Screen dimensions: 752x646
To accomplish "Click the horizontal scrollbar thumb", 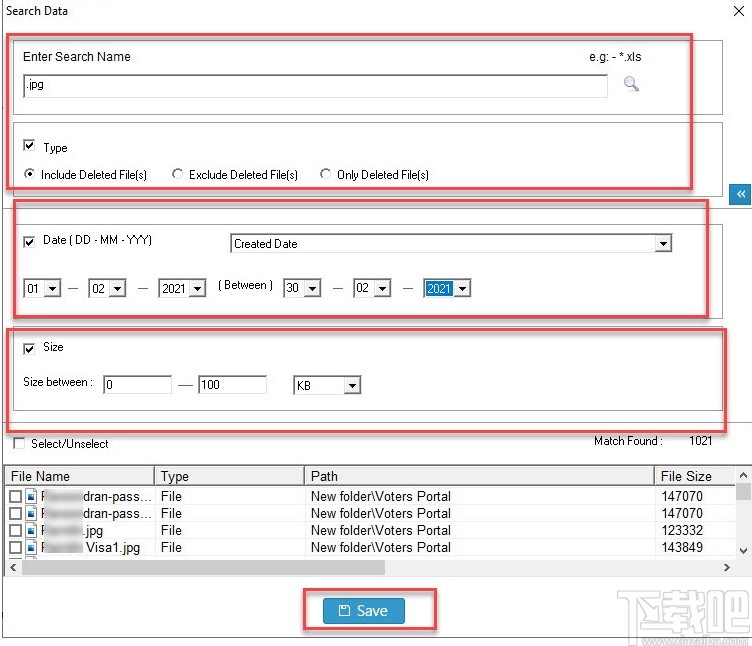I will click(203, 568).
